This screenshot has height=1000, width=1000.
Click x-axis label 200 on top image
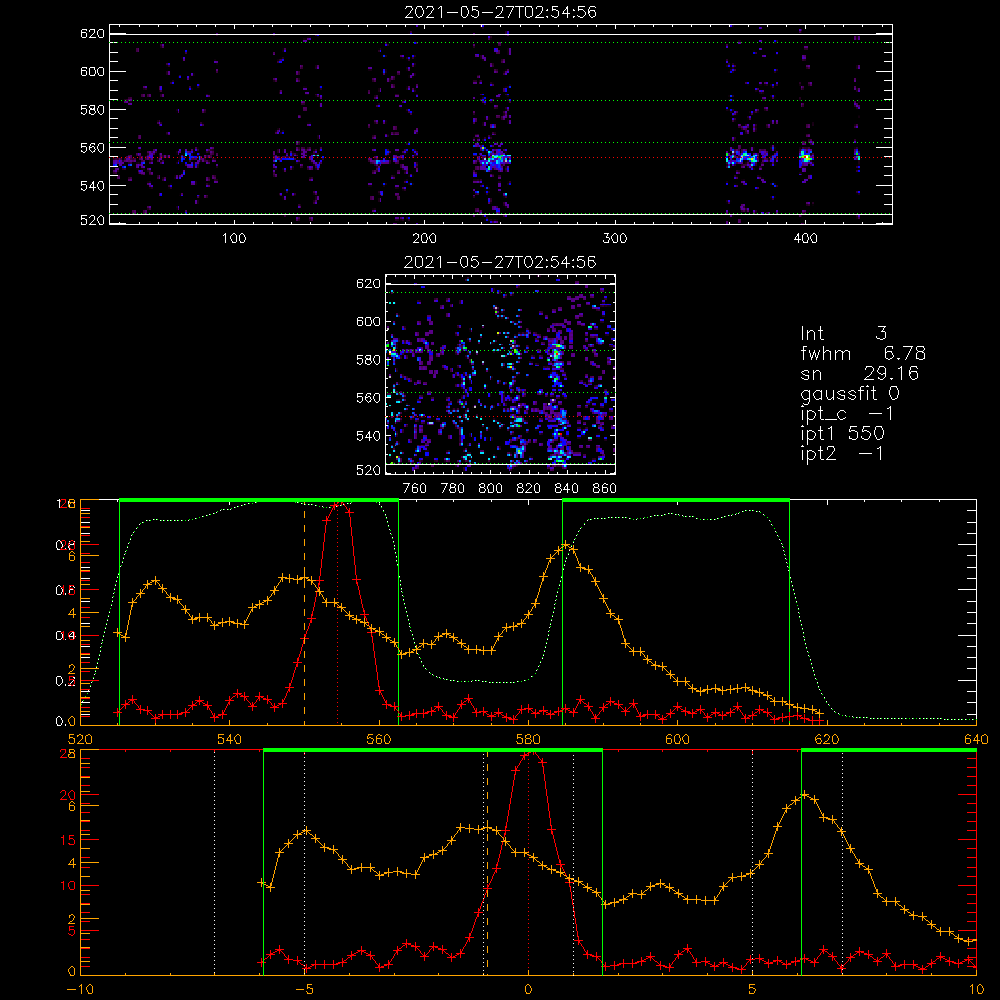424,239
